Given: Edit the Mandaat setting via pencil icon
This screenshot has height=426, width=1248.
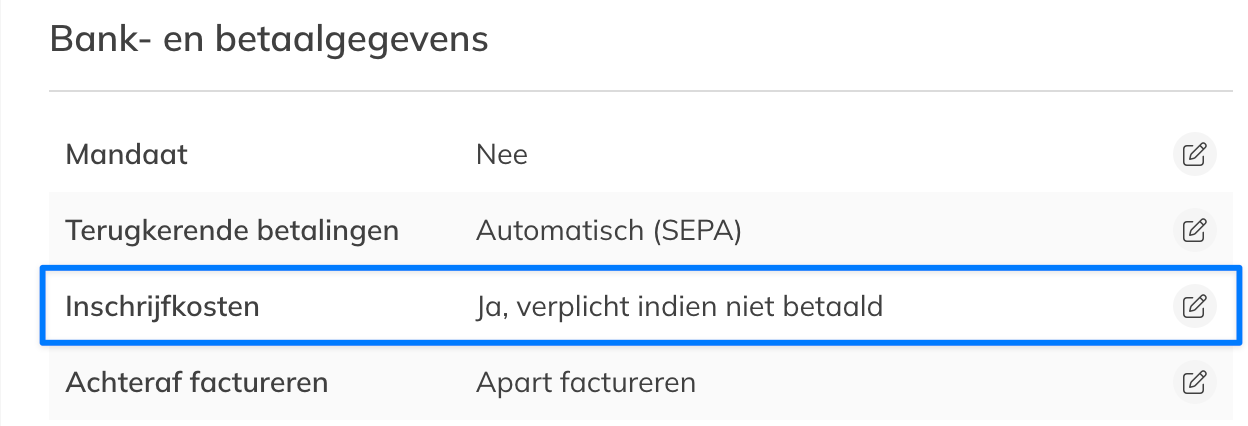Looking at the screenshot, I should (x=1193, y=155).
